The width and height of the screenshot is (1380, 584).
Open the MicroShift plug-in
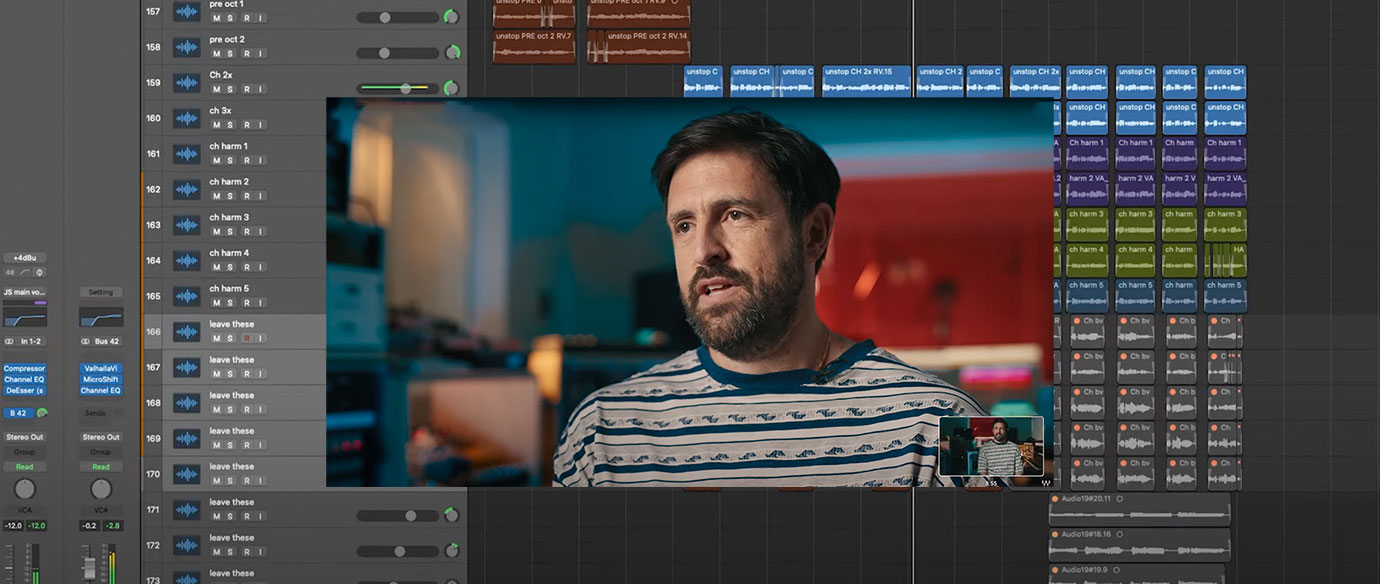[x=101, y=380]
